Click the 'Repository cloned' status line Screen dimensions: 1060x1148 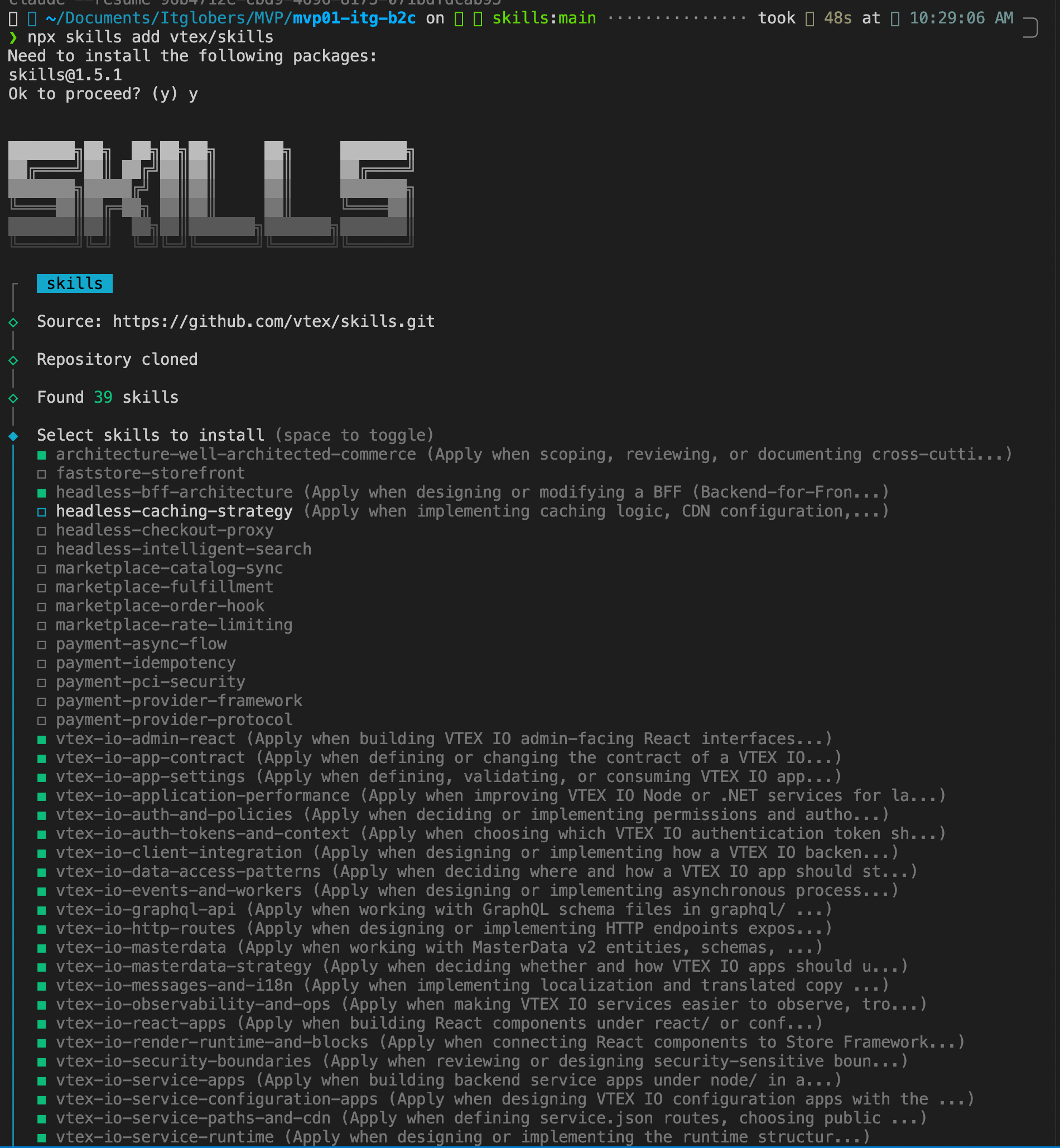point(117,360)
